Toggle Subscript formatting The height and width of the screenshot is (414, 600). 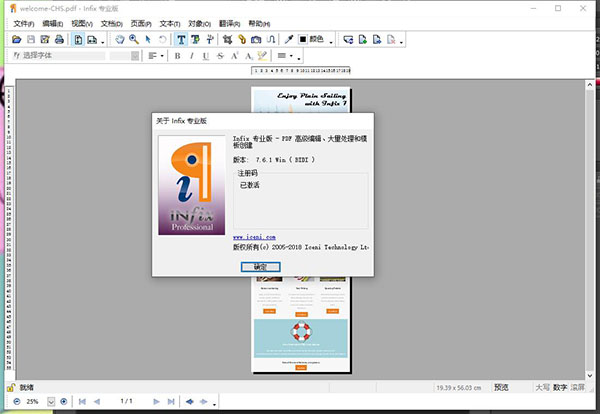pyautogui.click(x=249, y=56)
